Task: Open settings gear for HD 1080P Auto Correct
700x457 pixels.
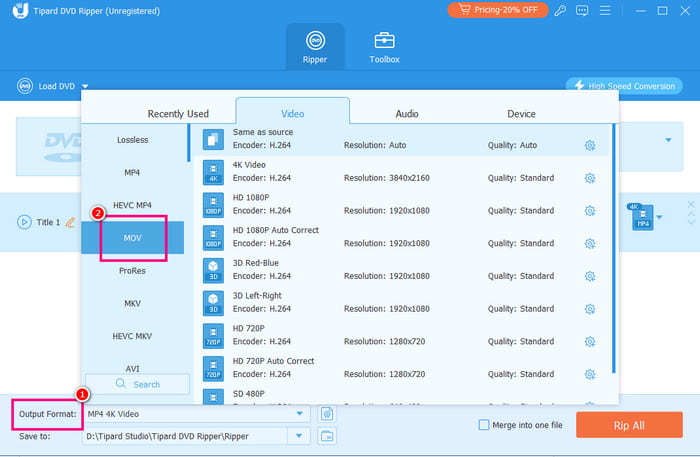Action: tap(590, 244)
